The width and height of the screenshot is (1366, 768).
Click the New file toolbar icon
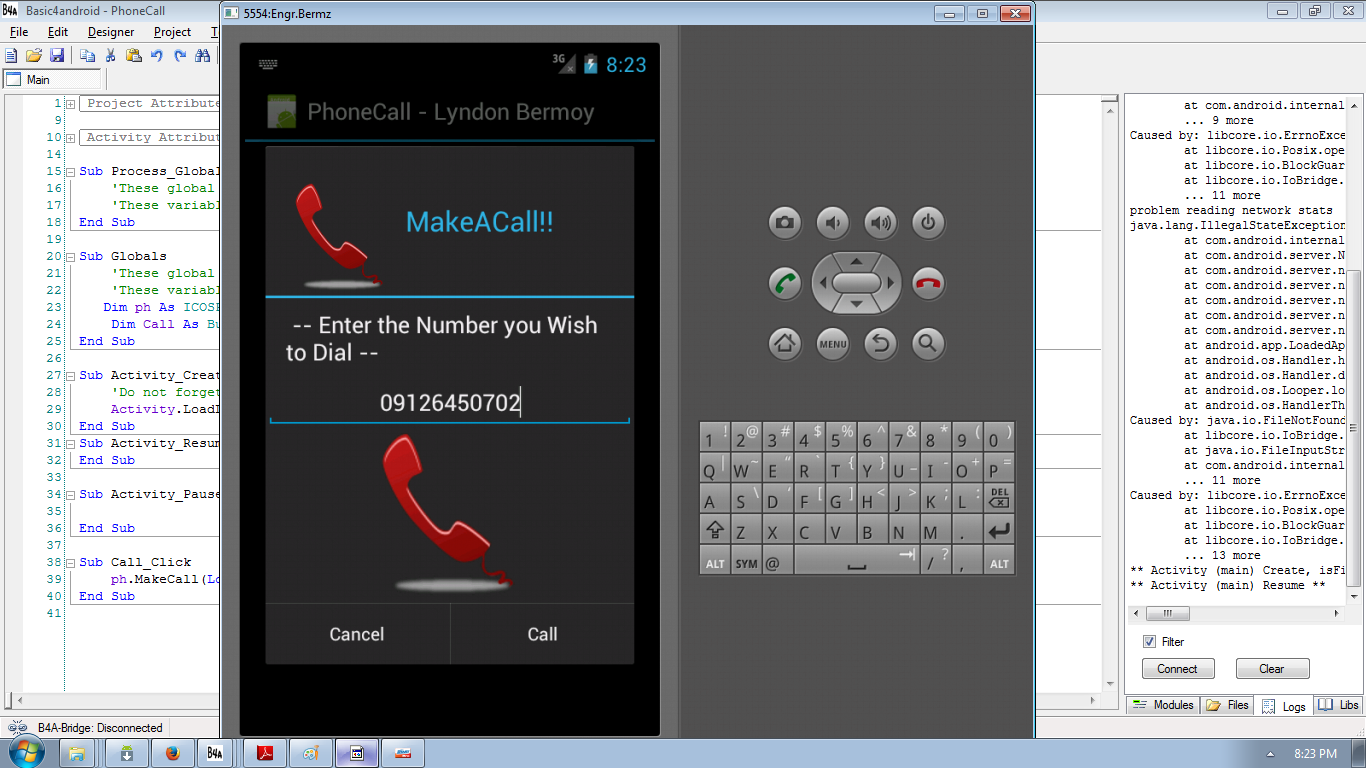point(12,55)
